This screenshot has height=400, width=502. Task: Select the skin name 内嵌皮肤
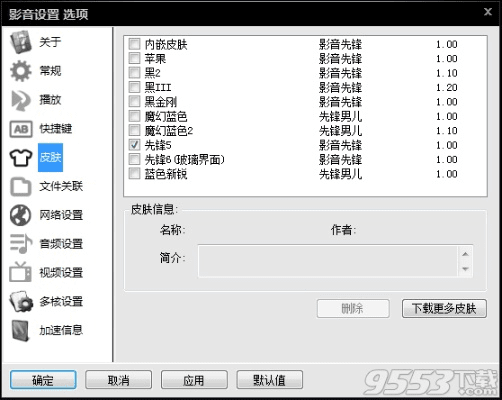click(166, 44)
